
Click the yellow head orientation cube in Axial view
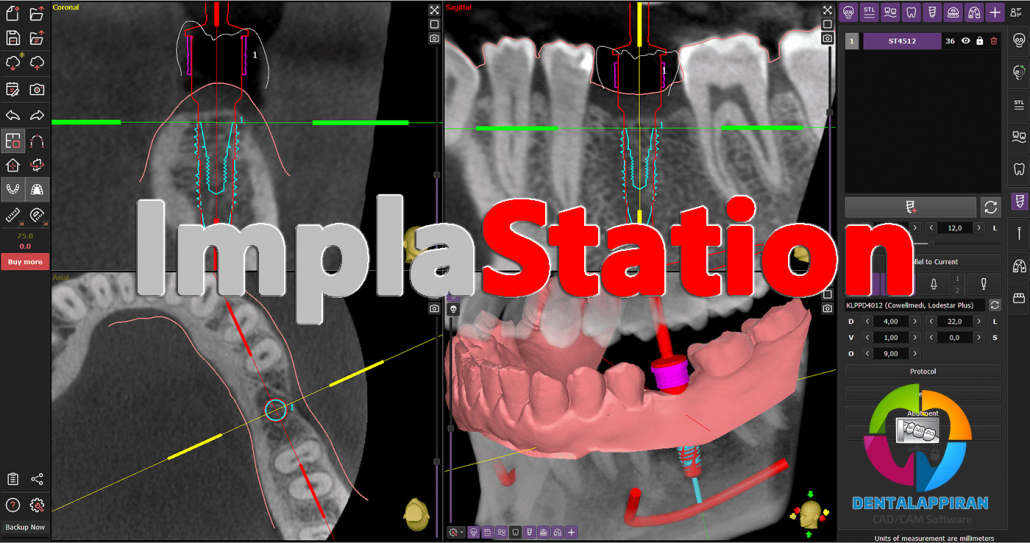pyautogui.click(x=416, y=515)
